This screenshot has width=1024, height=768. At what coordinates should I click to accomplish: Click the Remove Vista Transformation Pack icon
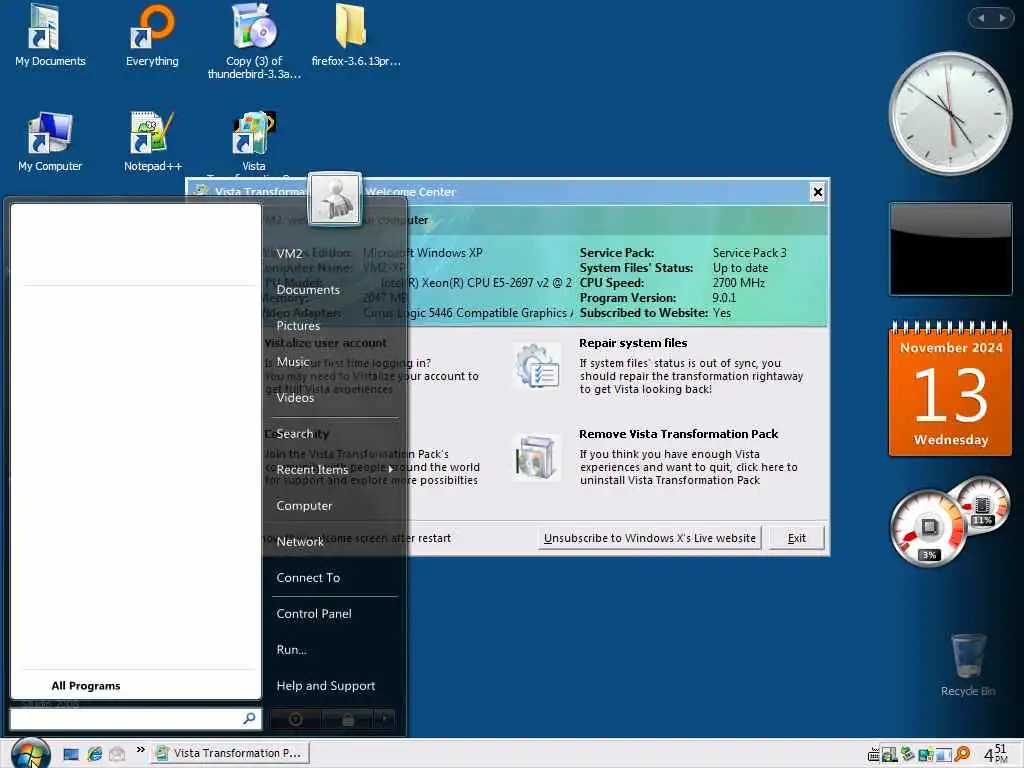[x=537, y=458]
